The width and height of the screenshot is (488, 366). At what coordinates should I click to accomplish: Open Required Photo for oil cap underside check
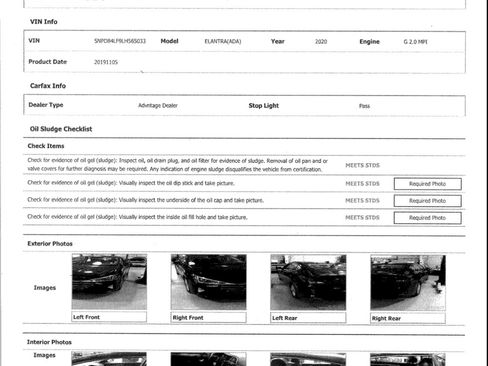click(x=428, y=201)
